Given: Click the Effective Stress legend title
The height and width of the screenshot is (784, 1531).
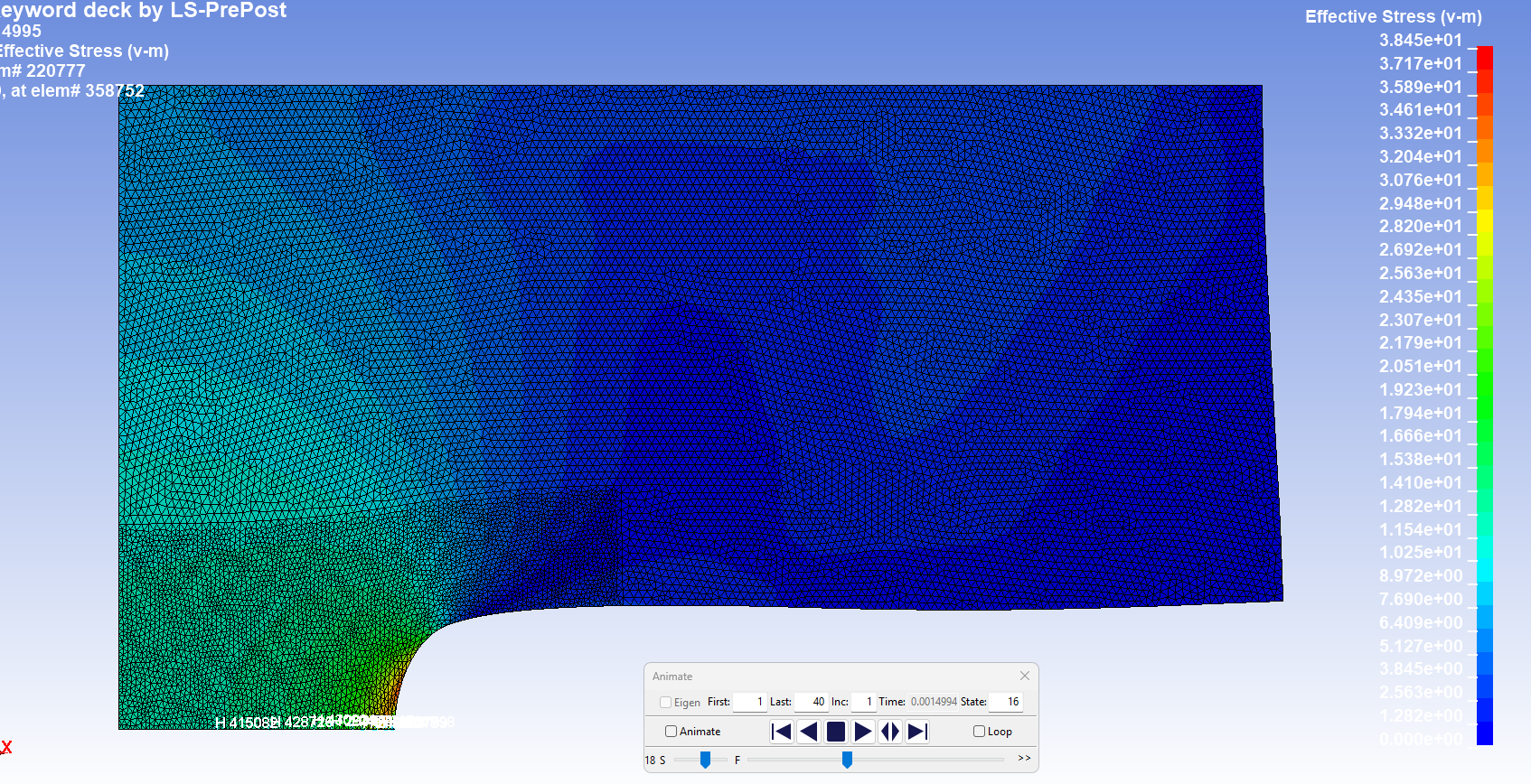Looking at the screenshot, I should pyautogui.click(x=1393, y=17).
